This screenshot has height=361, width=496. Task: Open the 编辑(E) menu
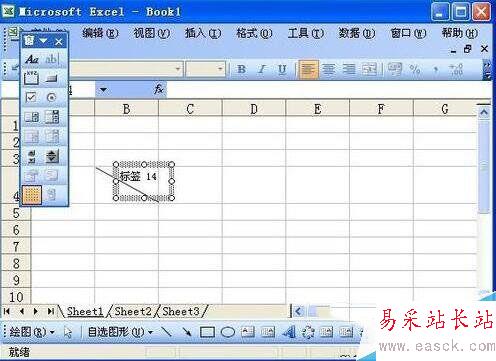pos(100,33)
